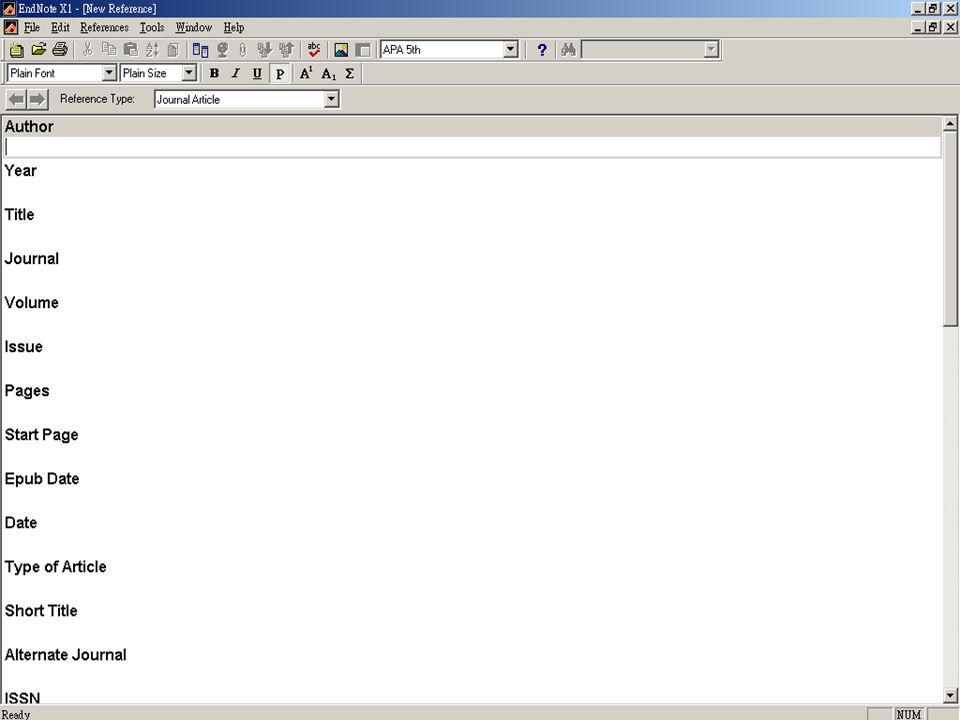Toggle Bold formatting
The height and width of the screenshot is (720, 960).
[214, 73]
